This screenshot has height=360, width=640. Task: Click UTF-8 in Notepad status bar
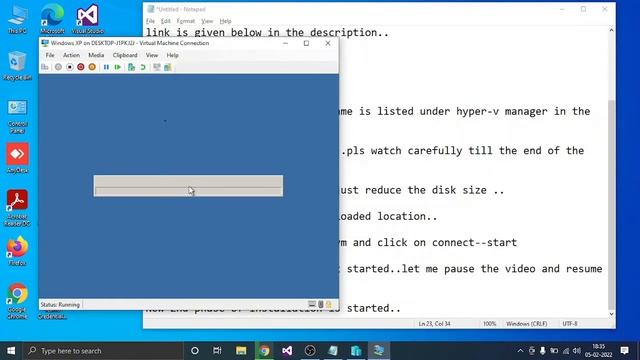tap(570, 324)
